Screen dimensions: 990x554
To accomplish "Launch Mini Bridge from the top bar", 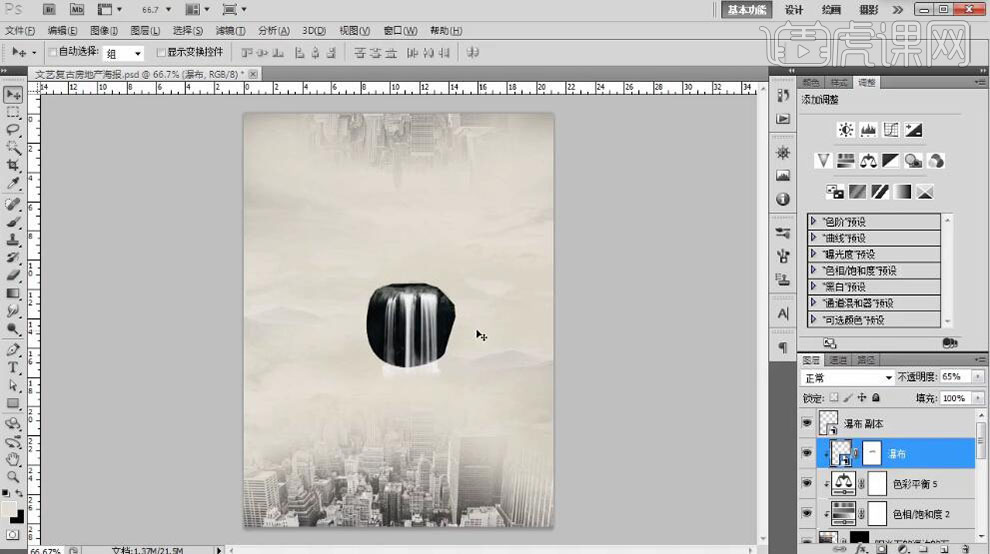I will point(76,9).
